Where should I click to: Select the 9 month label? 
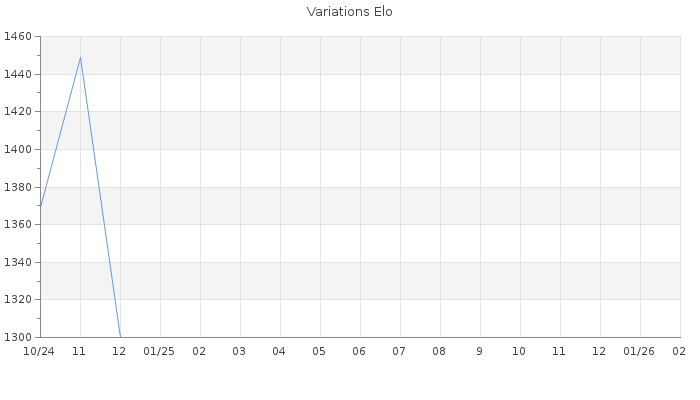479,352
